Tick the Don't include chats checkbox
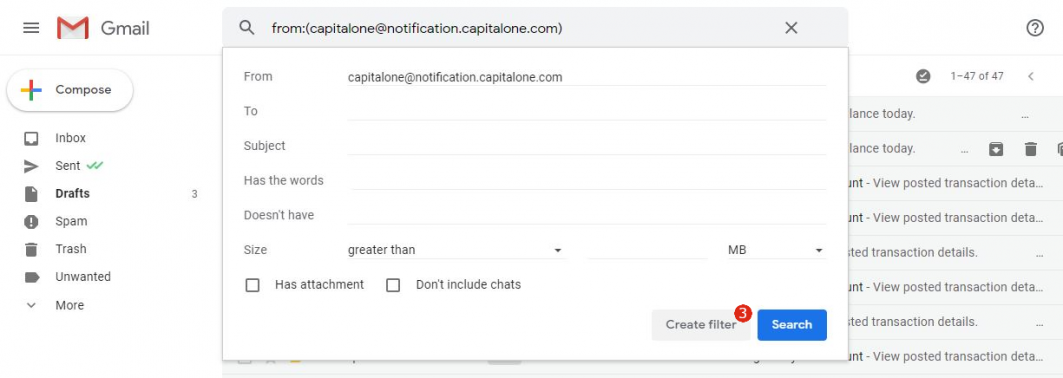The width and height of the screenshot is (1063, 378). [393, 285]
